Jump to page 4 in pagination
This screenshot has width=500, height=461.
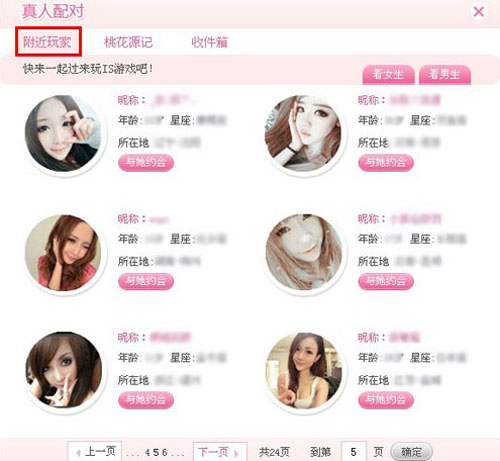click(x=147, y=453)
